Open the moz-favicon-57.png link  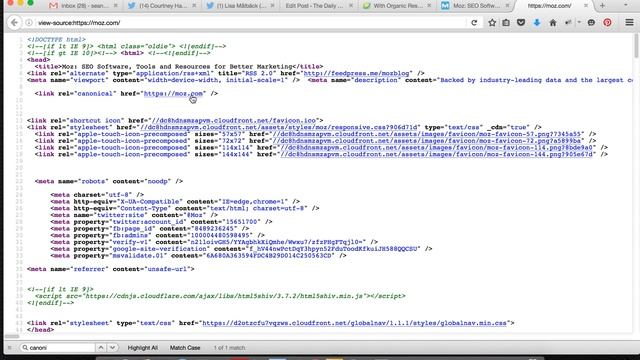[426, 134]
